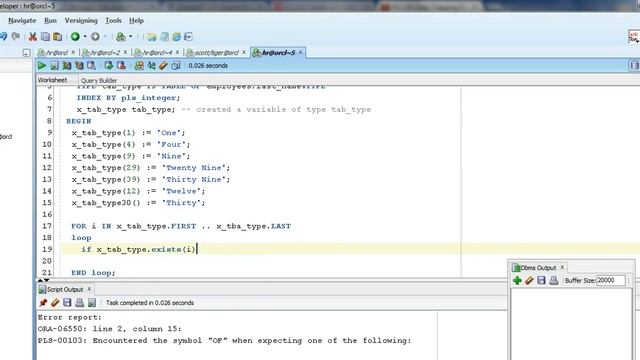640x360 pixels.
Task: Click the Cut scissors icon
Action: pos(33,37)
